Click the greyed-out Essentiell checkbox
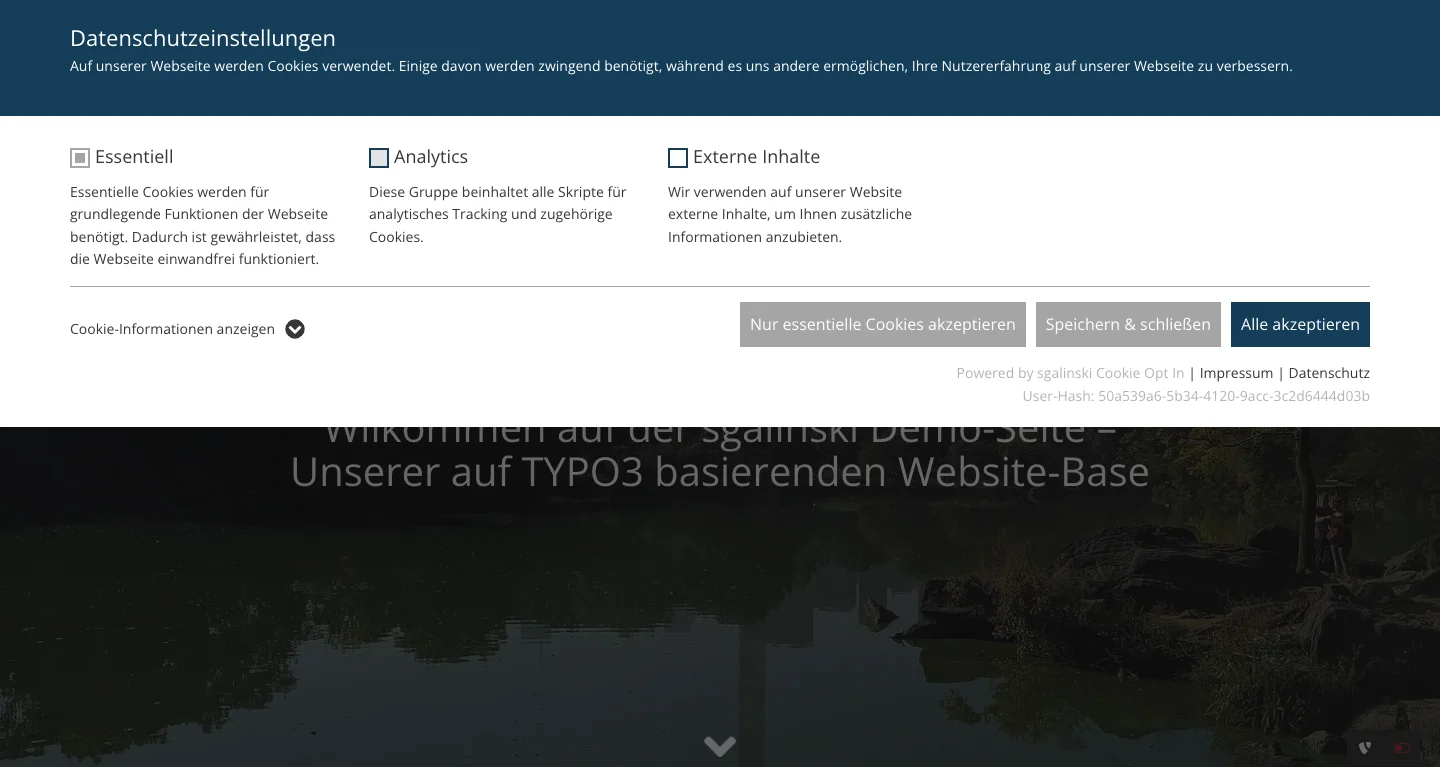 coord(79,157)
